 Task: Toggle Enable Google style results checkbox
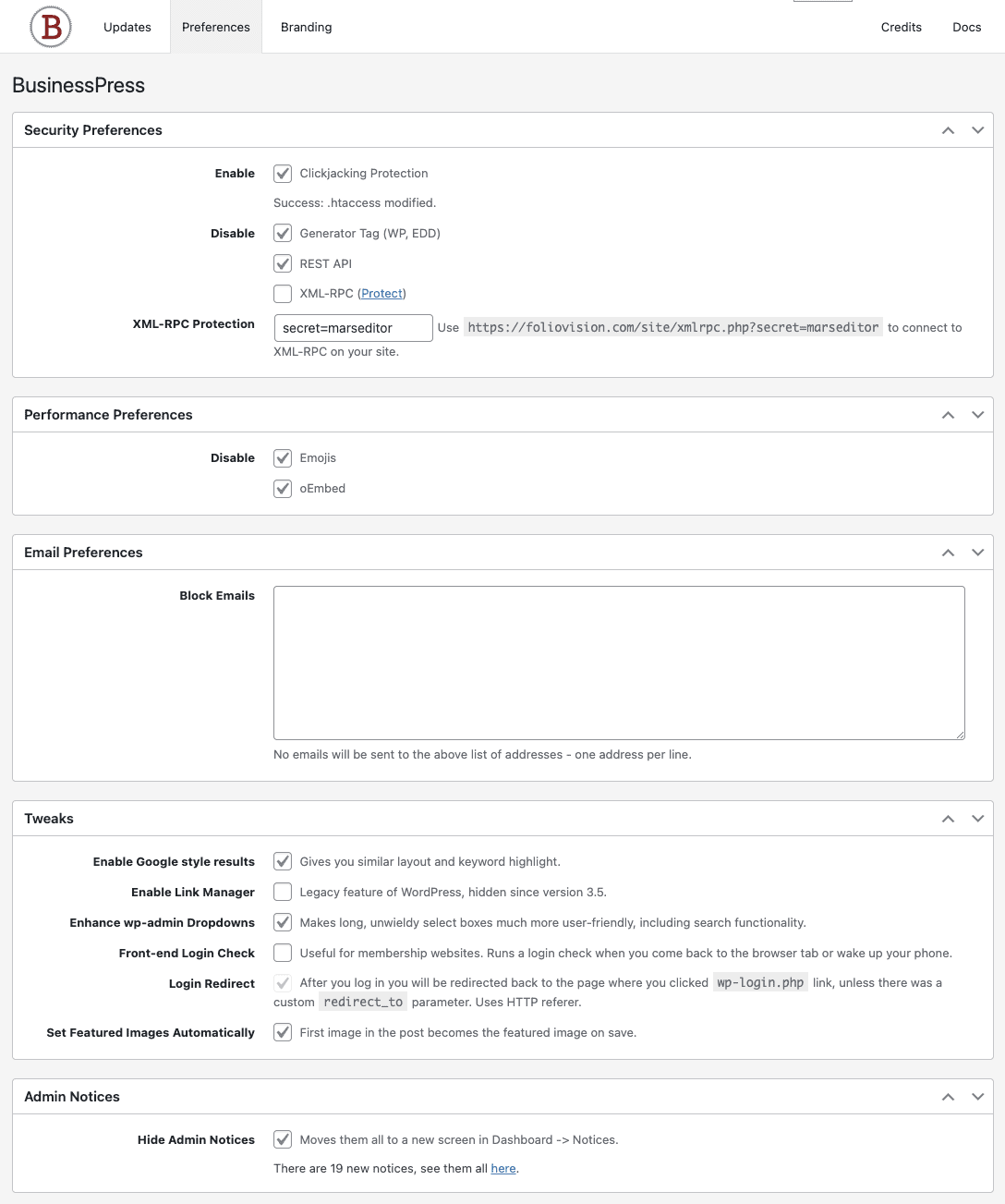tap(283, 862)
